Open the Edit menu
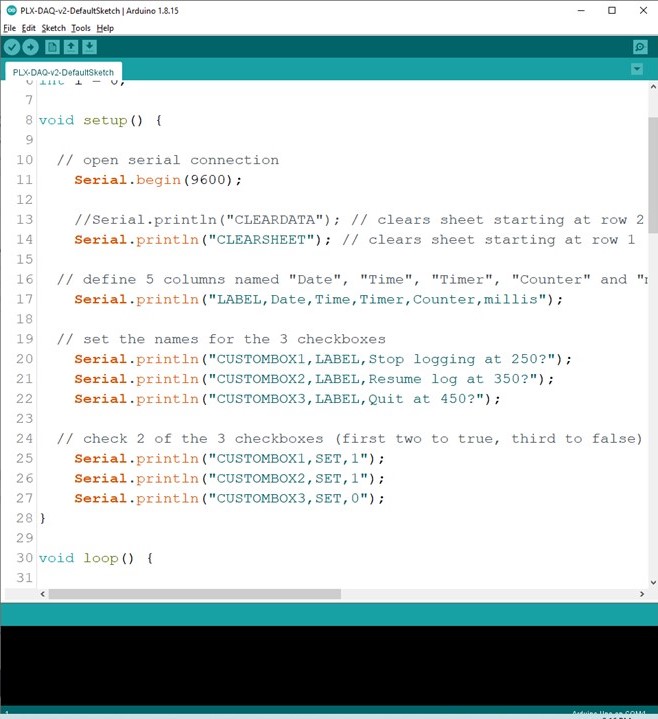Viewport: 658px width, 719px height. (x=29, y=28)
